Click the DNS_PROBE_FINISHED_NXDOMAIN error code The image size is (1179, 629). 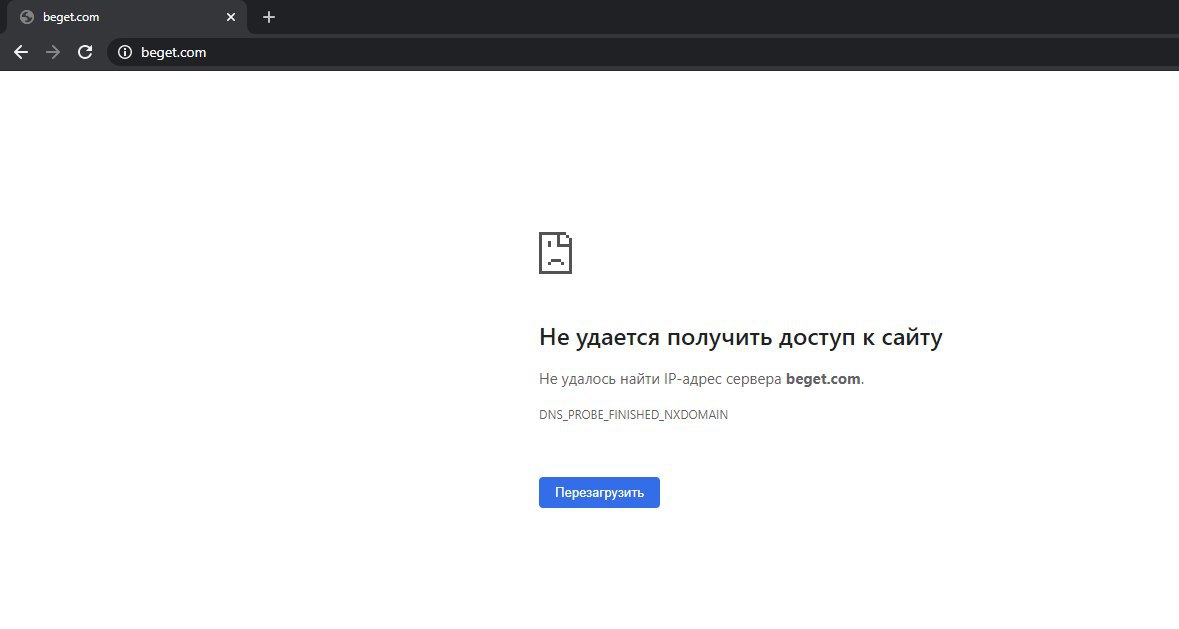tap(633, 415)
